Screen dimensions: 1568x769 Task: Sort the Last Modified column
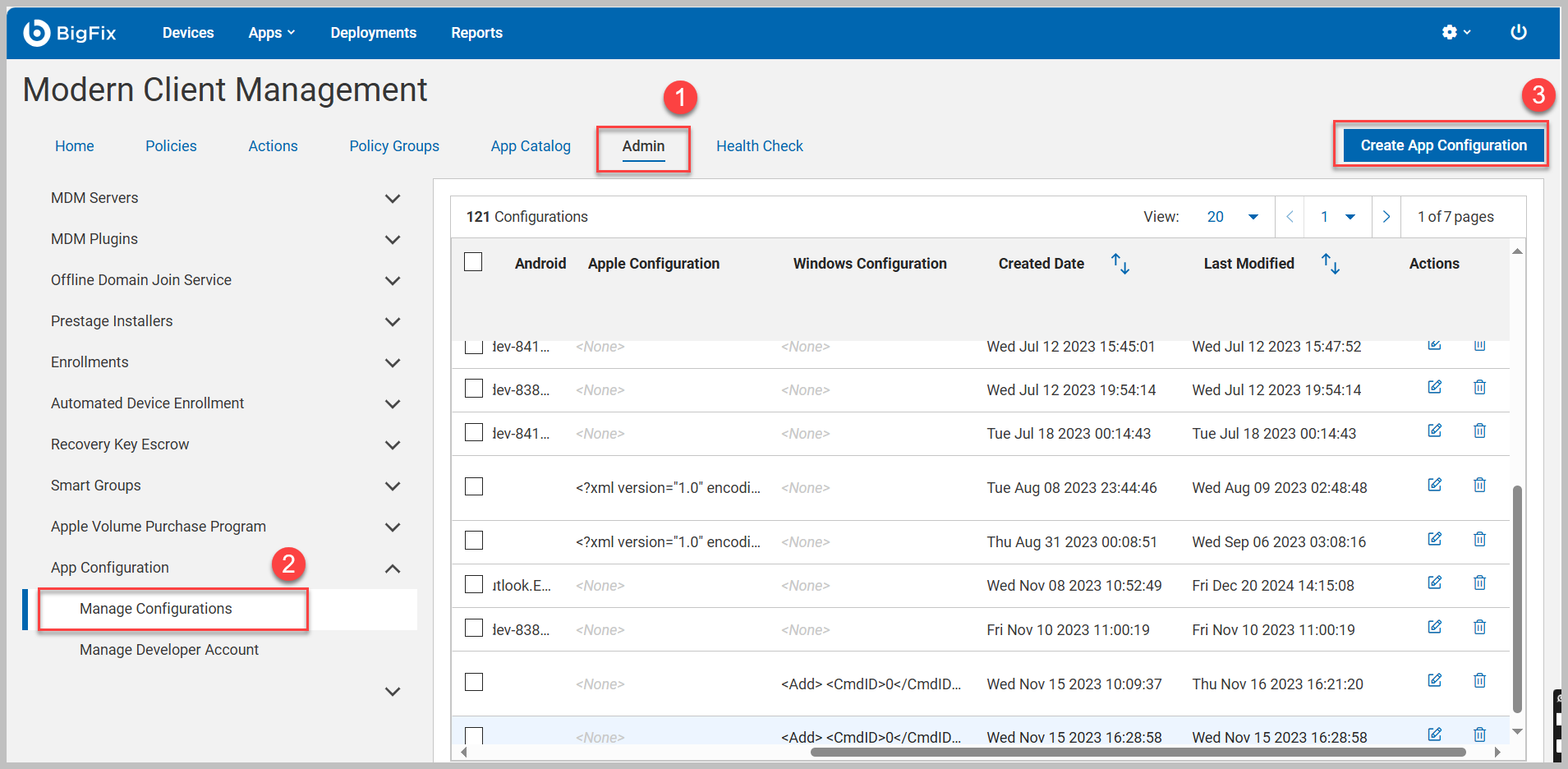tap(1331, 264)
